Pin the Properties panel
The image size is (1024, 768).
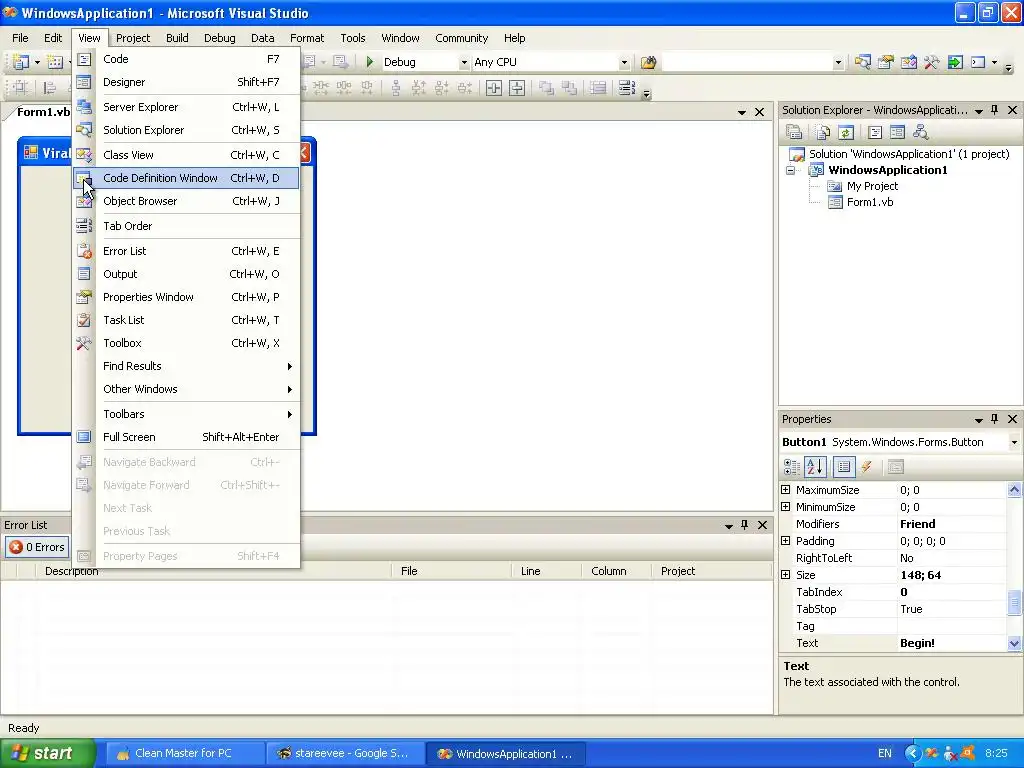point(995,419)
